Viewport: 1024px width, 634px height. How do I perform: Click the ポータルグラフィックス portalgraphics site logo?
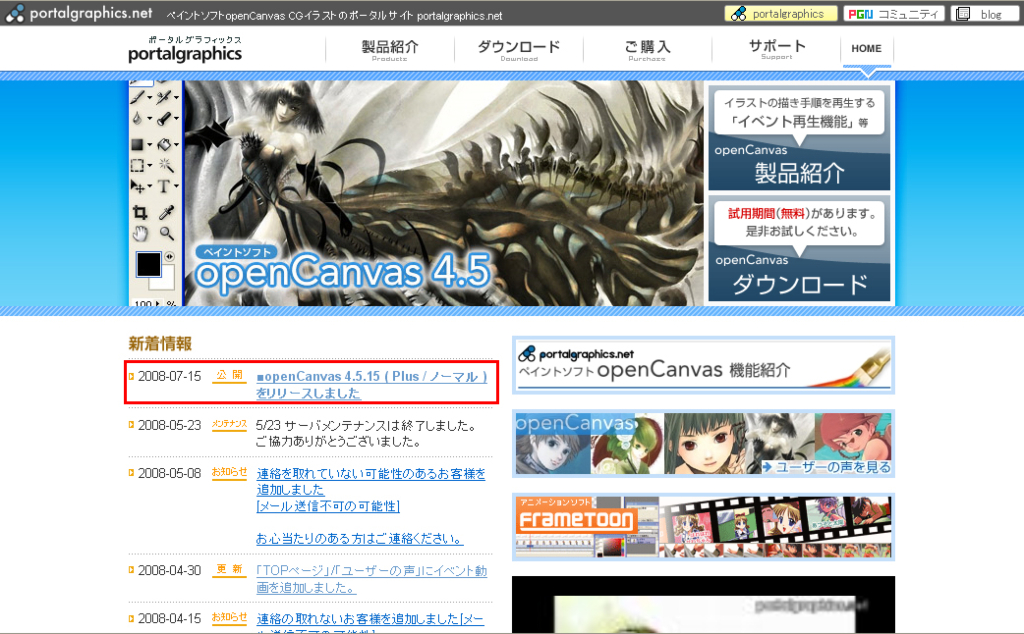(185, 50)
